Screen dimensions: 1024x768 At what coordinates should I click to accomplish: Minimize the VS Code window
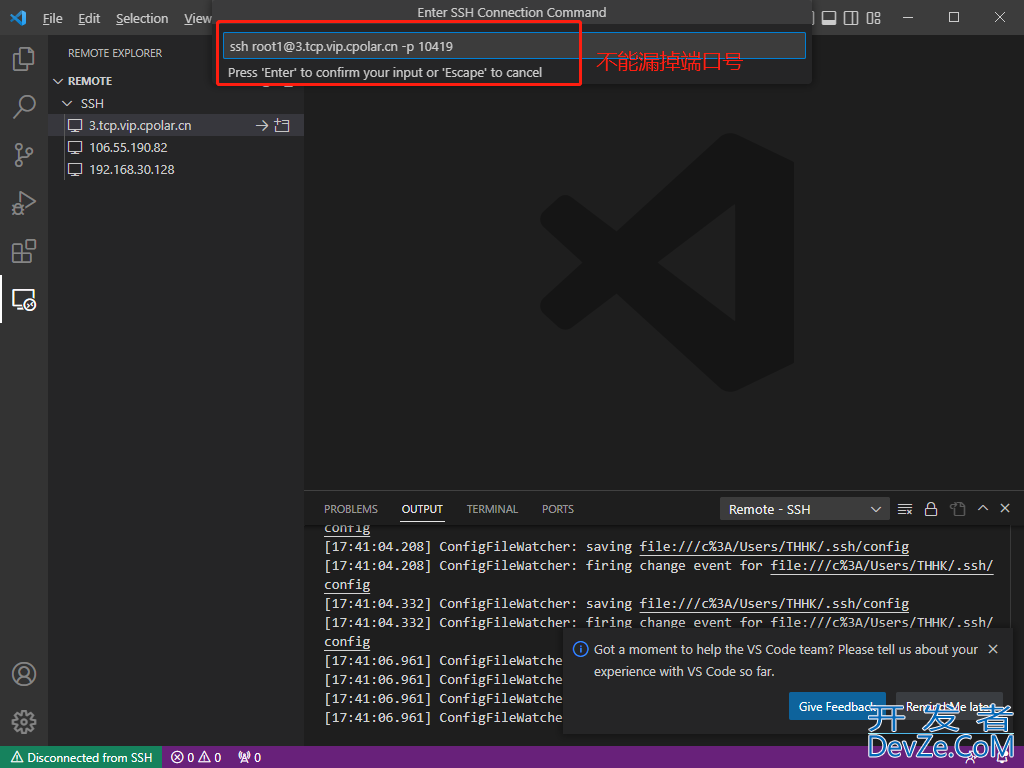coord(908,18)
